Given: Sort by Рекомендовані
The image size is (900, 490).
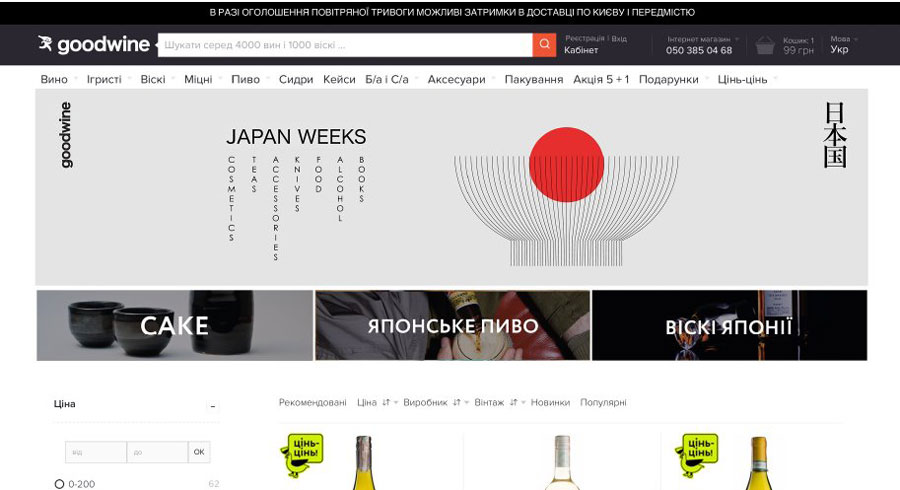Looking at the screenshot, I should (x=313, y=403).
